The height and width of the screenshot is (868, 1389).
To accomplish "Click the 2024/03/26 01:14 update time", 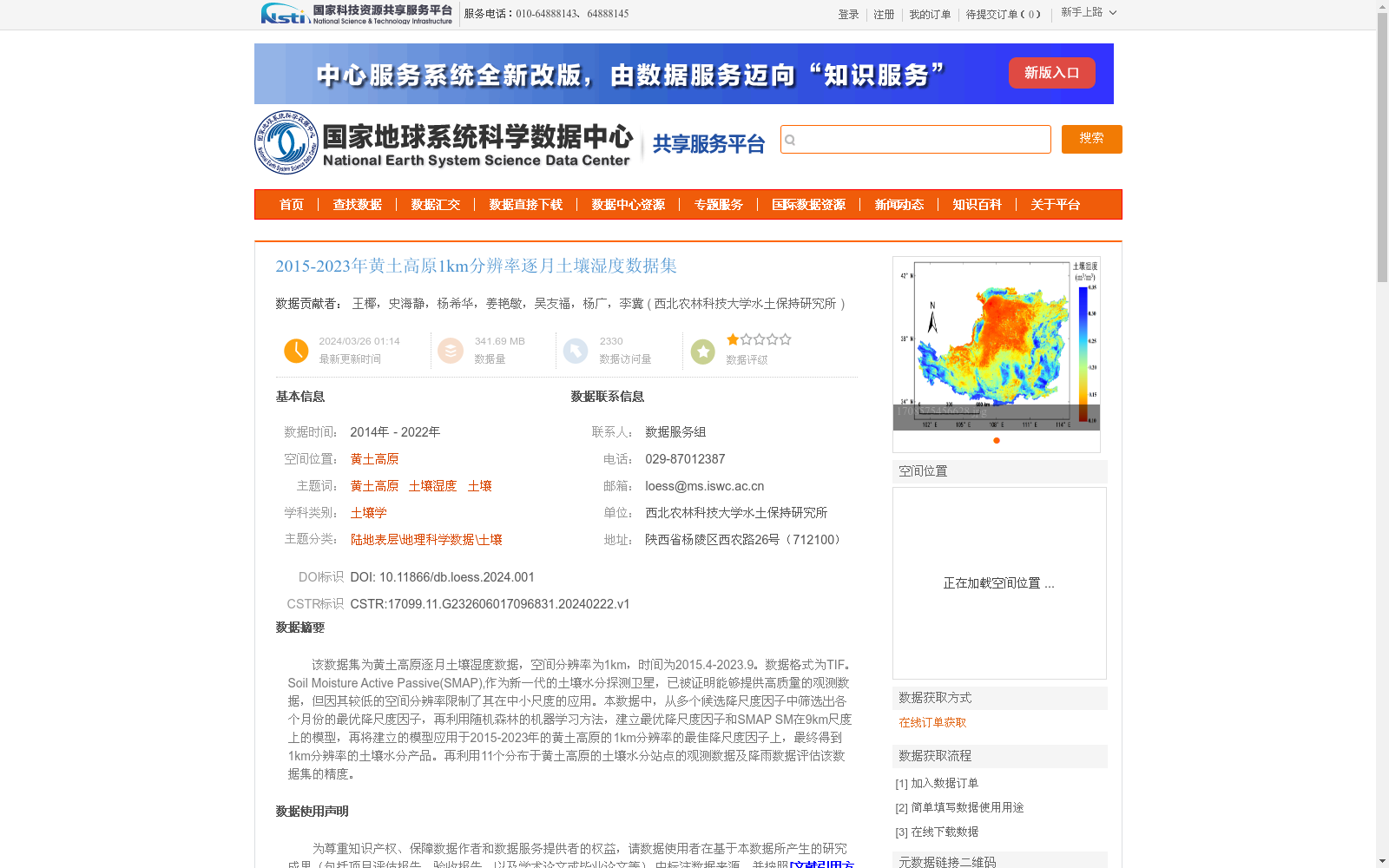I will pyautogui.click(x=359, y=341).
